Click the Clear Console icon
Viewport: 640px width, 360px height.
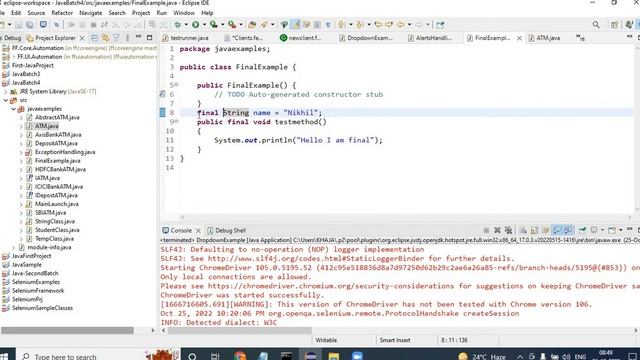(523, 230)
